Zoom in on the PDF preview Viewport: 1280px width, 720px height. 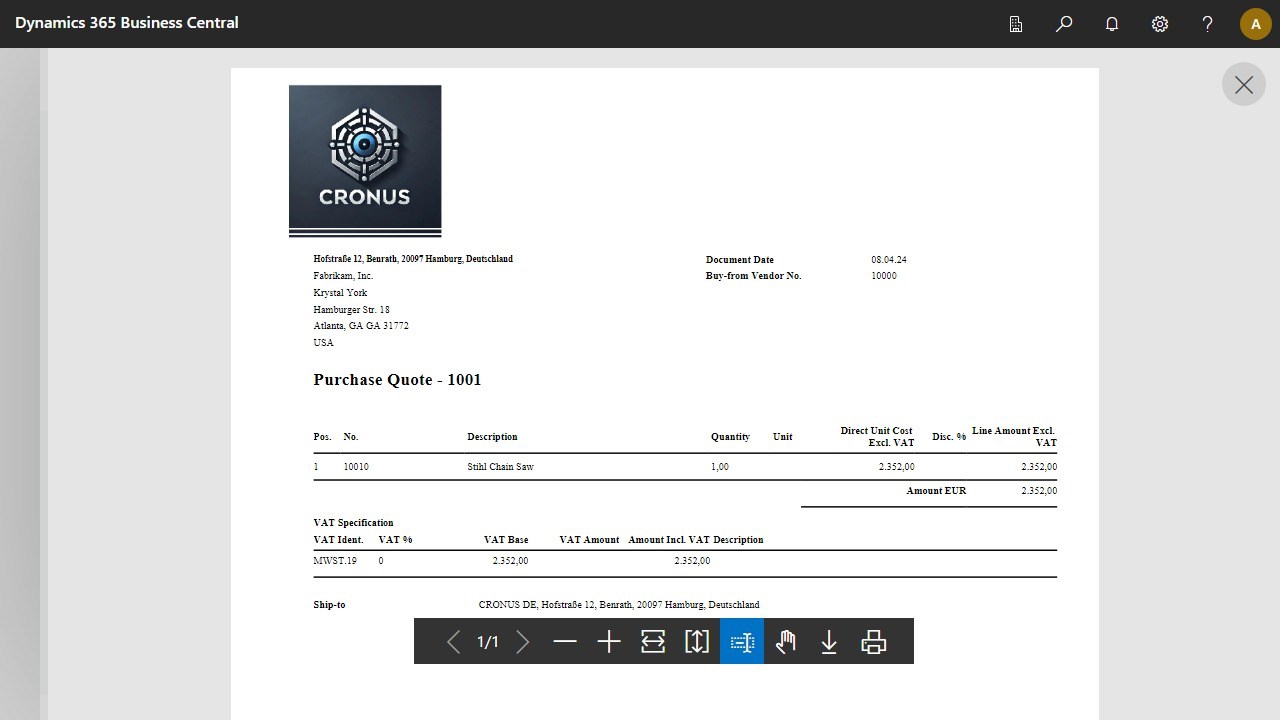(609, 641)
